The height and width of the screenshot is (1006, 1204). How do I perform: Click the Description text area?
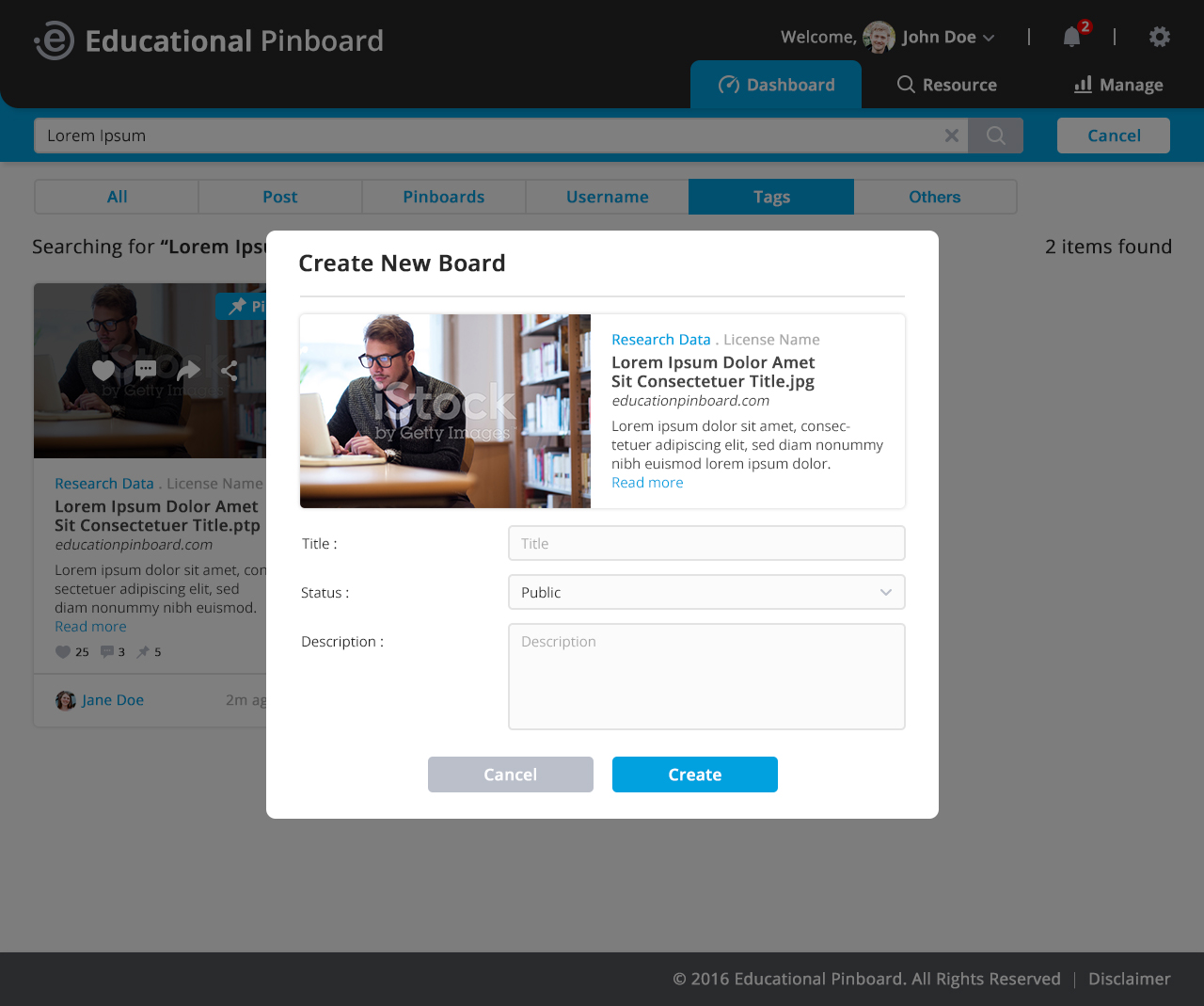705,676
